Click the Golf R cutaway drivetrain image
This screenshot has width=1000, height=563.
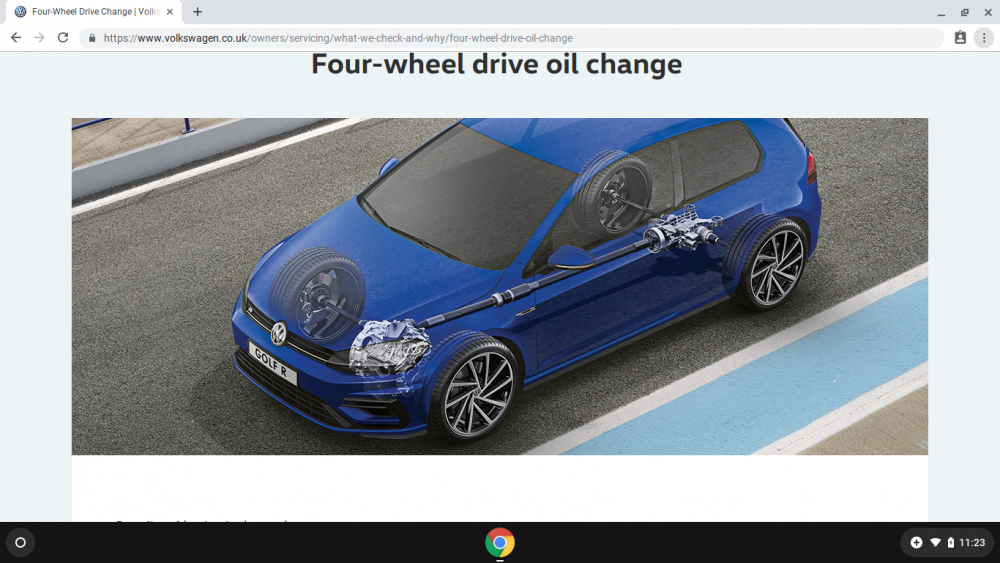tap(499, 286)
